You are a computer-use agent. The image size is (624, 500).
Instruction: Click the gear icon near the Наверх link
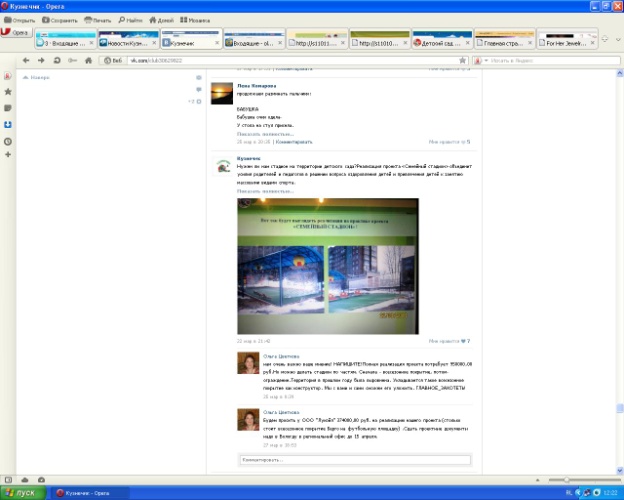[x=199, y=77]
